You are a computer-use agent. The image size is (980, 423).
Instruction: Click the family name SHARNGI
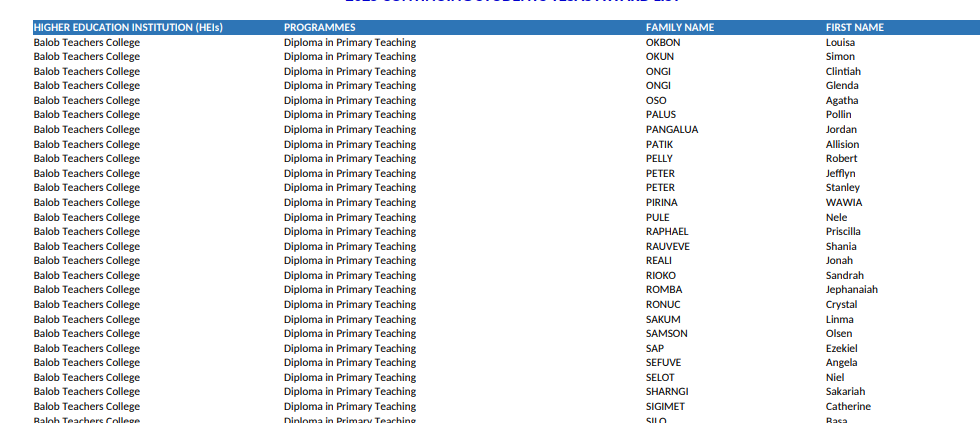[667, 391]
